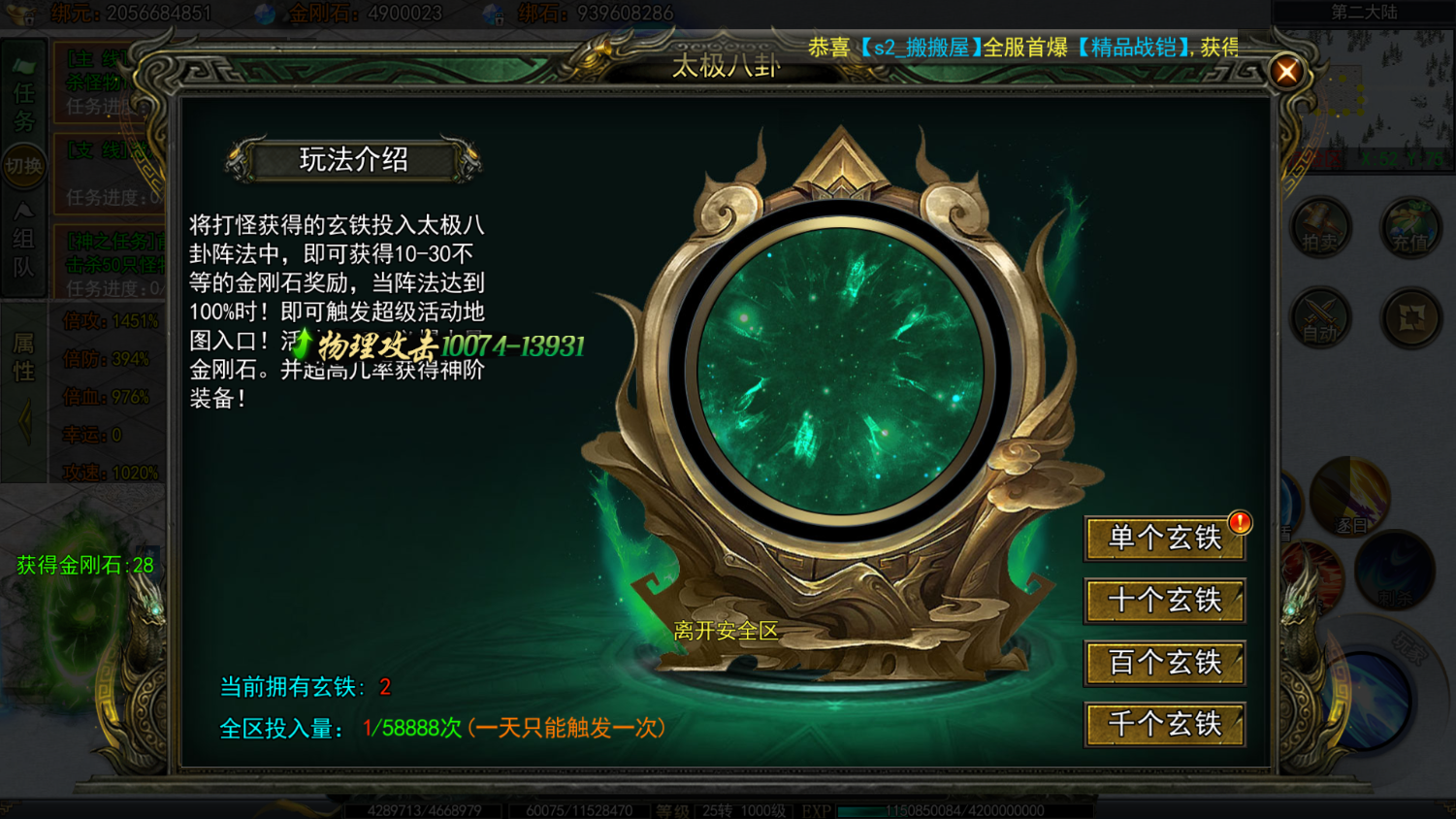This screenshot has width=1456, height=819.
Task: Click the square emblem icon beside 自动
Action: pyautogui.click(x=1410, y=318)
